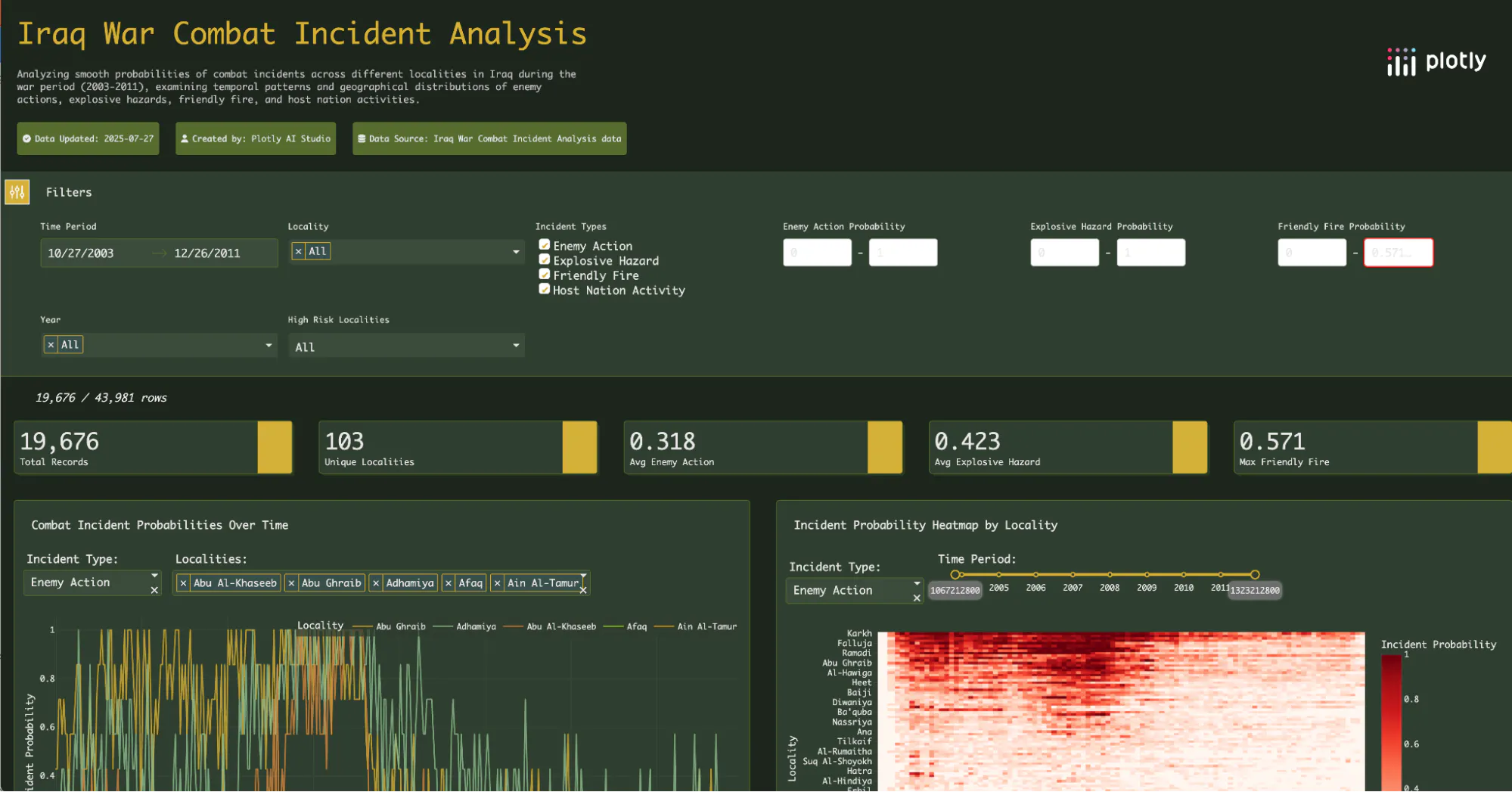The height and width of the screenshot is (792, 1512).
Task: Click the Data Source badge
Action: (x=489, y=138)
